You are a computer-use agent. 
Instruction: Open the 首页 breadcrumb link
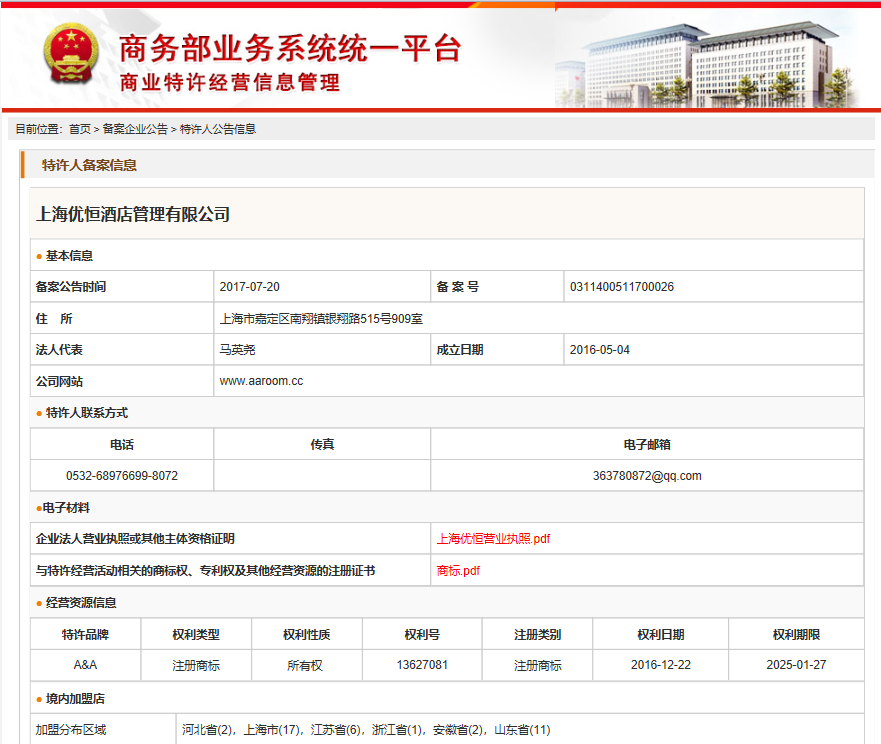point(80,129)
